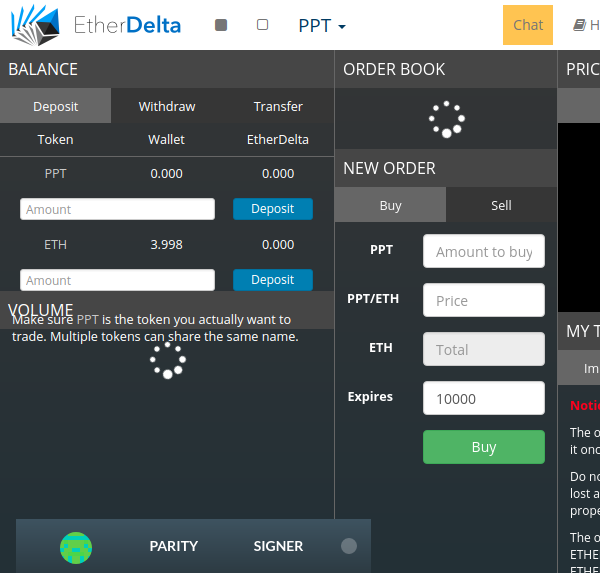Select the light theme square toggle
The width and height of the screenshot is (600, 573).
pos(262,25)
